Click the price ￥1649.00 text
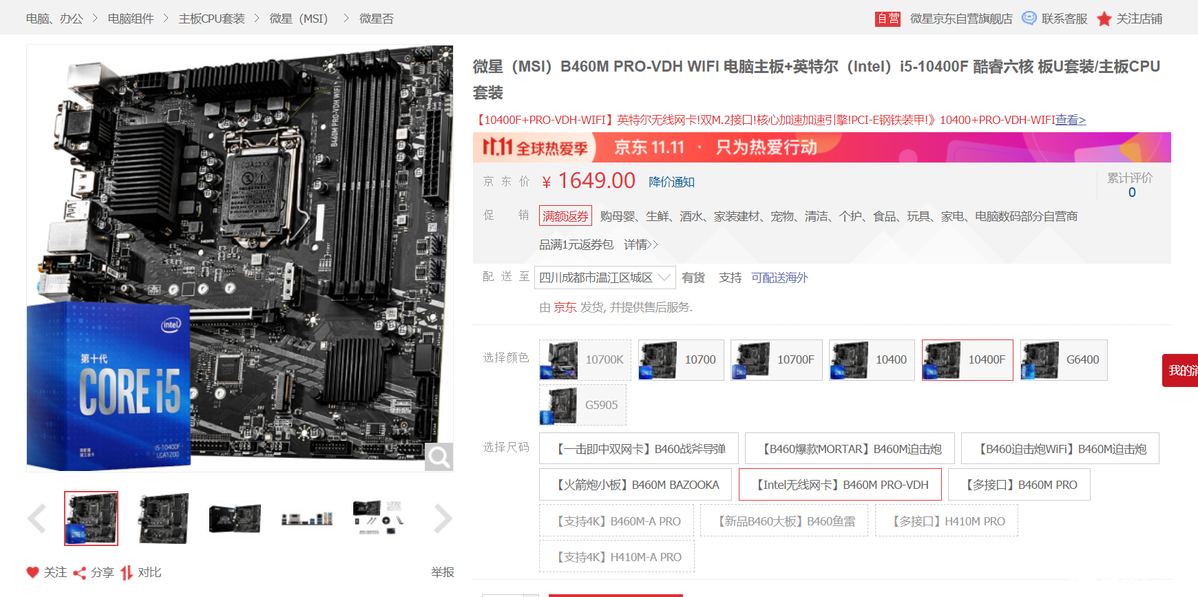 pyautogui.click(x=588, y=181)
